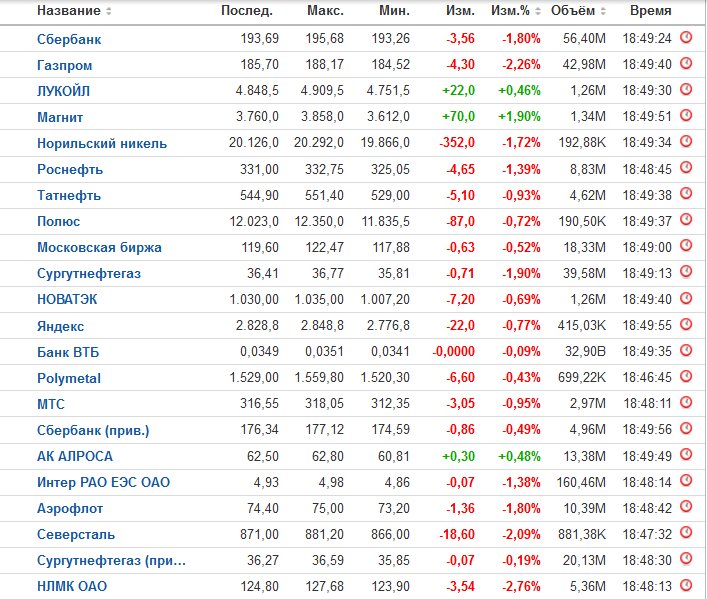
Task: Click the clock icon in the Полюс row
Action: pyautogui.click(x=686, y=220)
